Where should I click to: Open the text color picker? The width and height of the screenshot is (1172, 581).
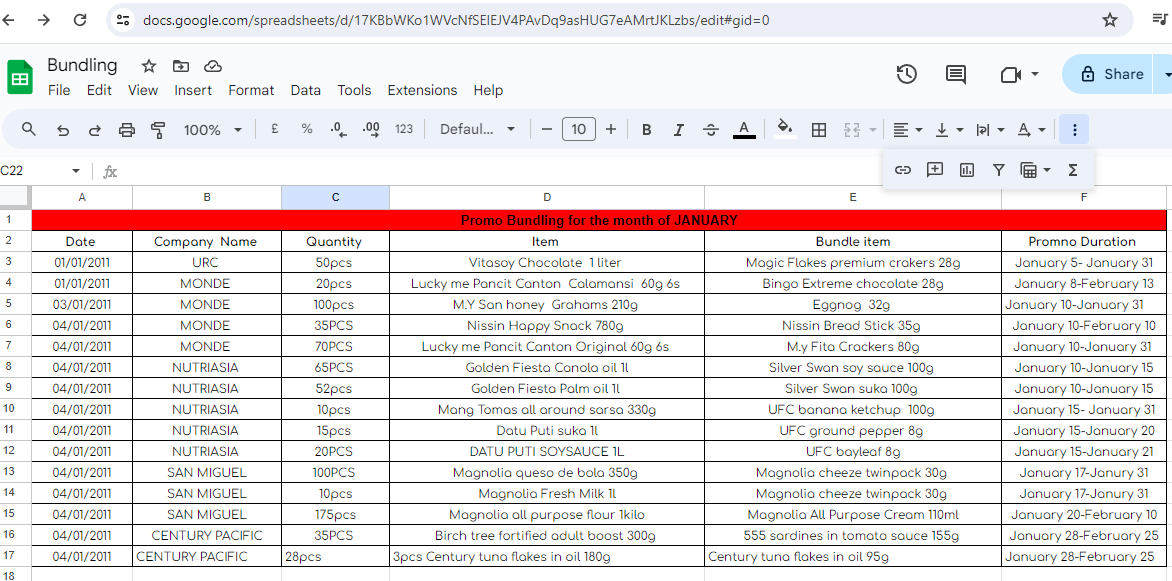(743, 129)
